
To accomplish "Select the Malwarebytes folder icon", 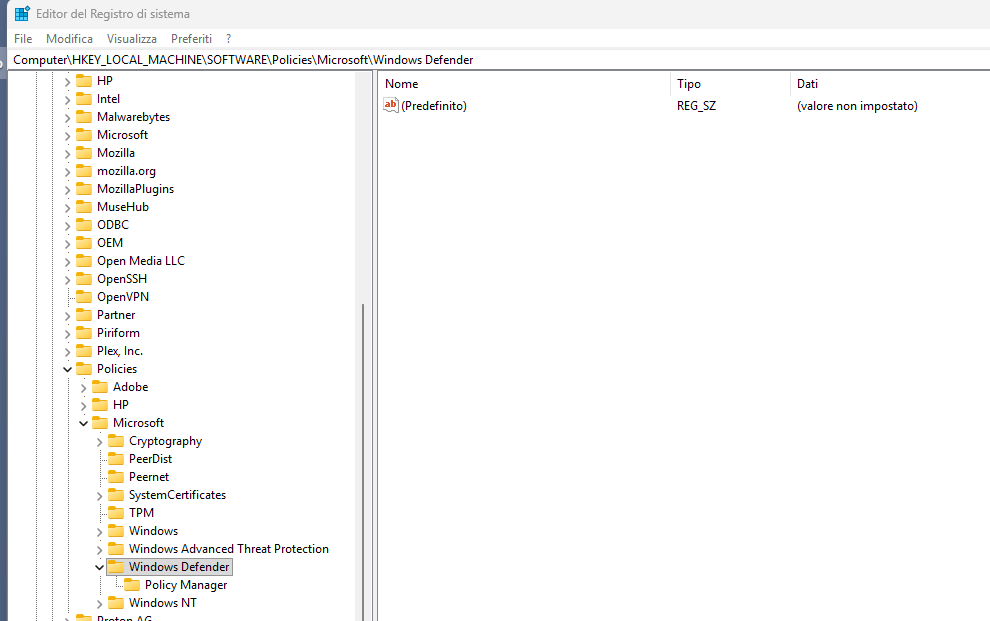I will [x=84, y=117].
